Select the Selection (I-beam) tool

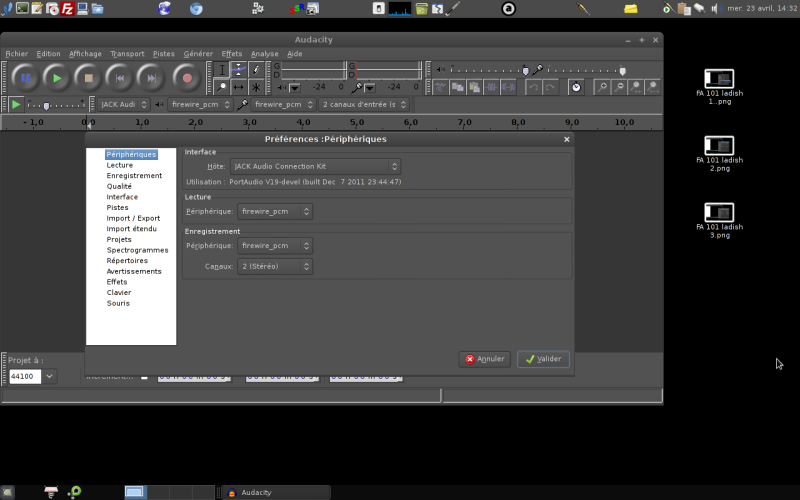click(222, 70)
